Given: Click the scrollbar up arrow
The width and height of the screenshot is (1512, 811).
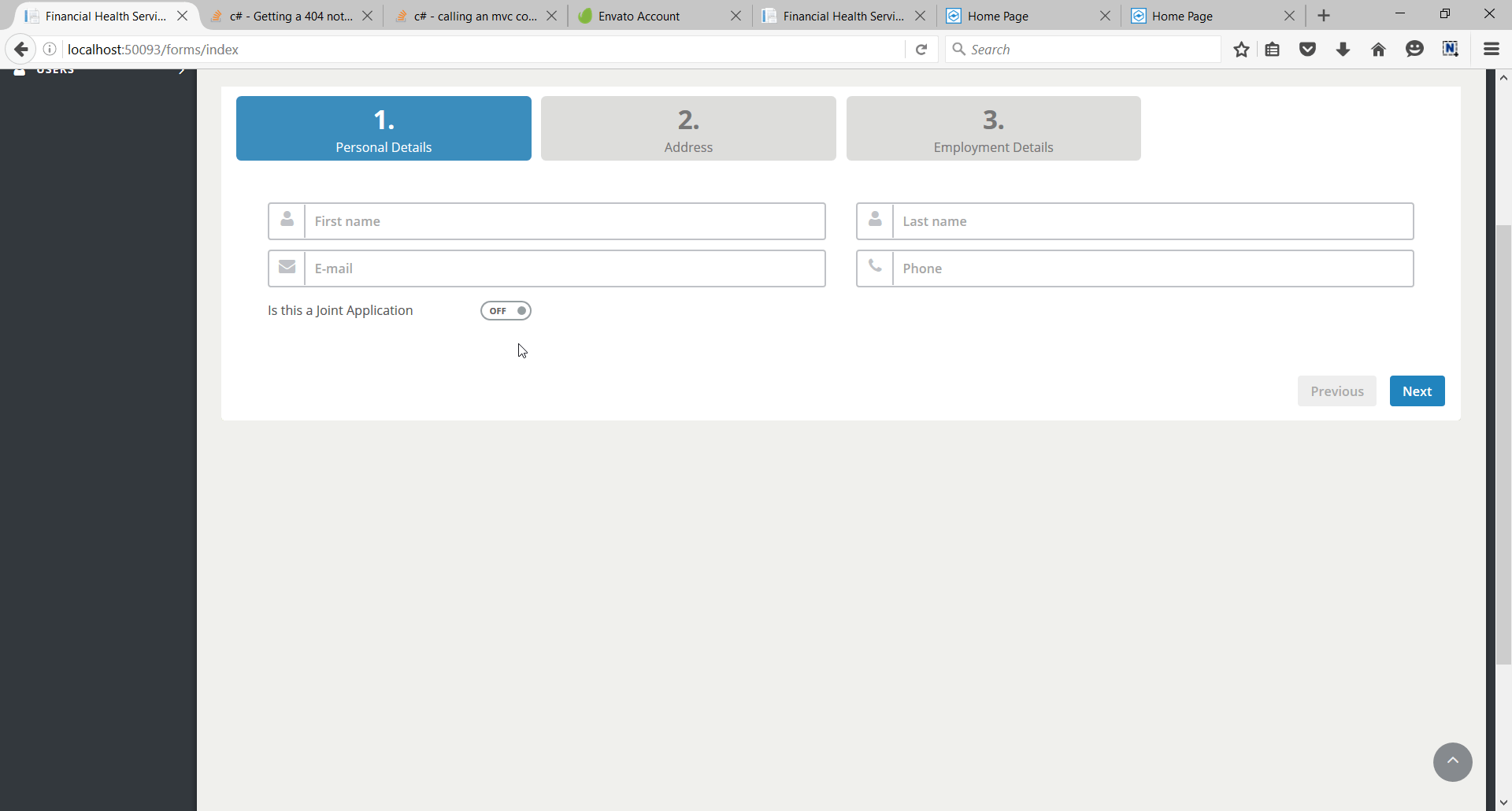Looking at the screenshot, I should coord(1503,77).
